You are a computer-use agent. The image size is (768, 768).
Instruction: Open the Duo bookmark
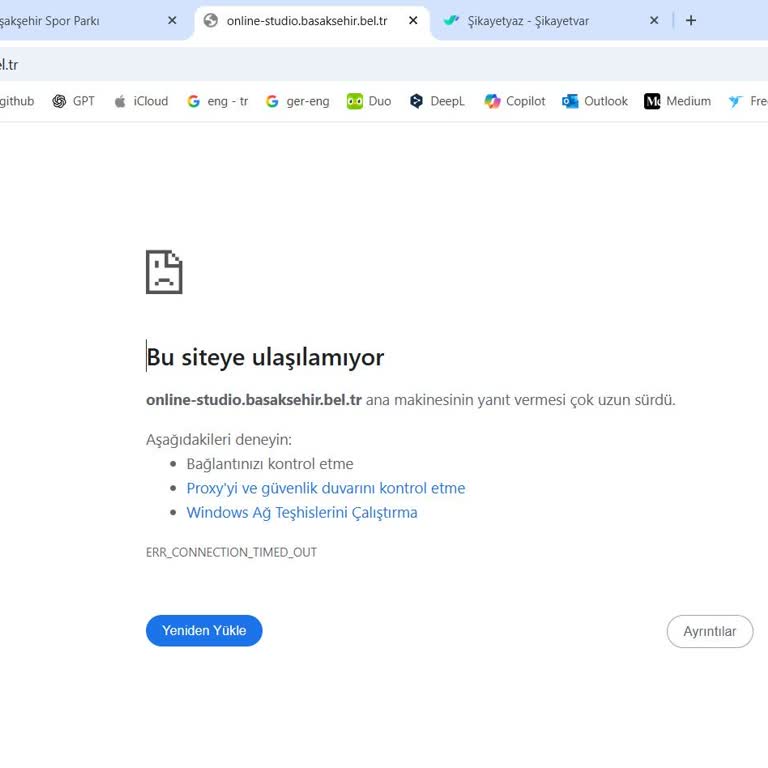[369, 101]
